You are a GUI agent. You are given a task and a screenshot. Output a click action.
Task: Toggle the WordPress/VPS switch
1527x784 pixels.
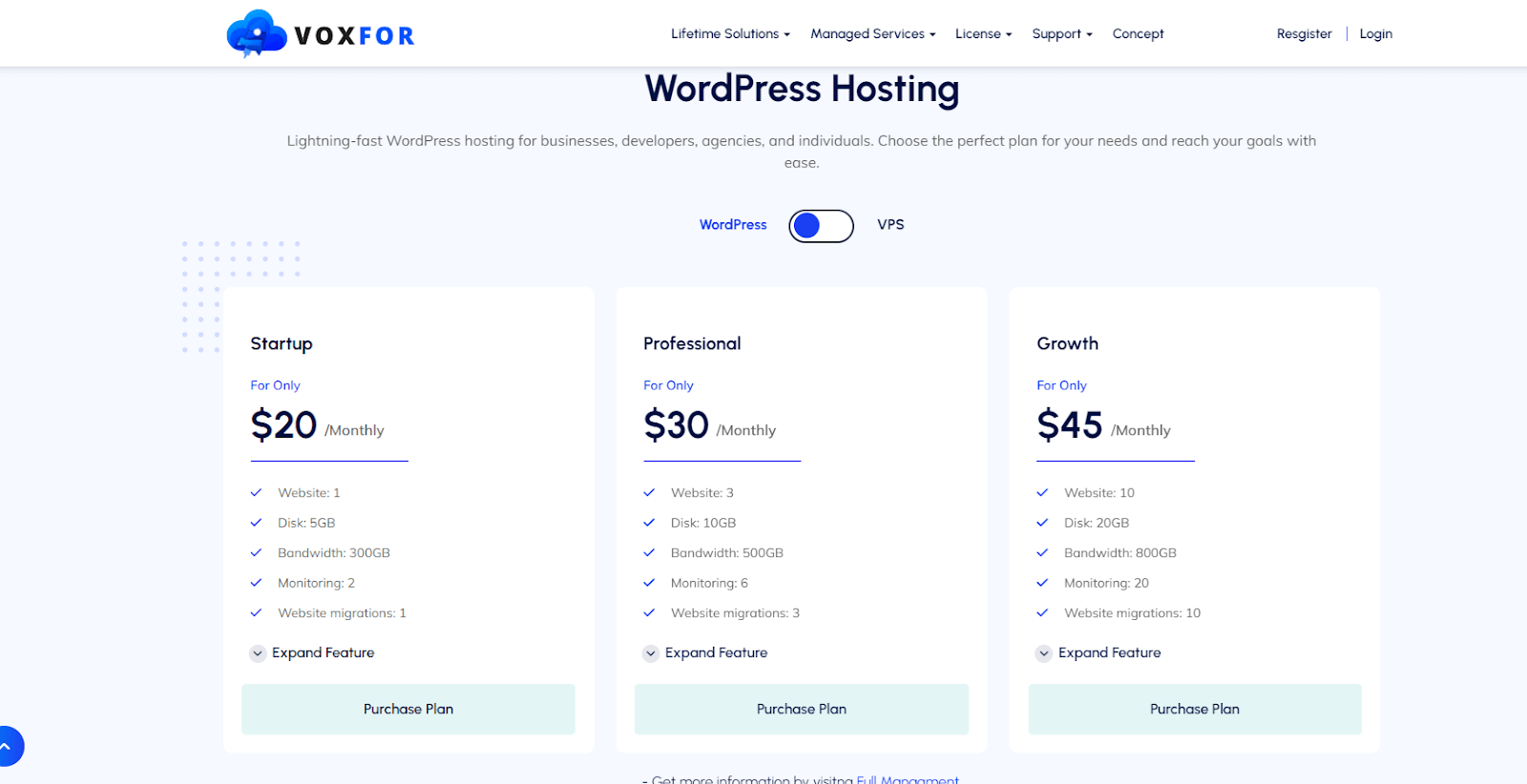821,226
